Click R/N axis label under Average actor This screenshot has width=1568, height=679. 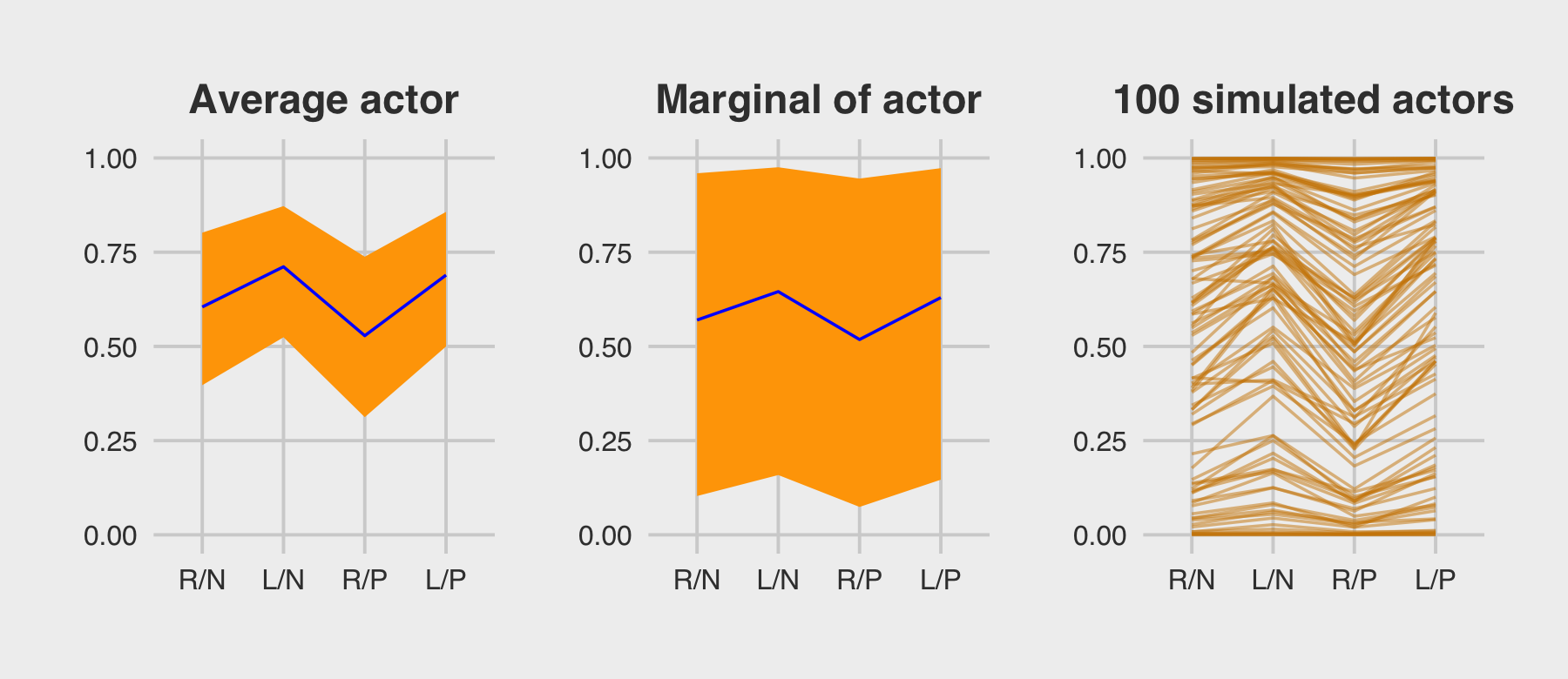tap(202, 580)
